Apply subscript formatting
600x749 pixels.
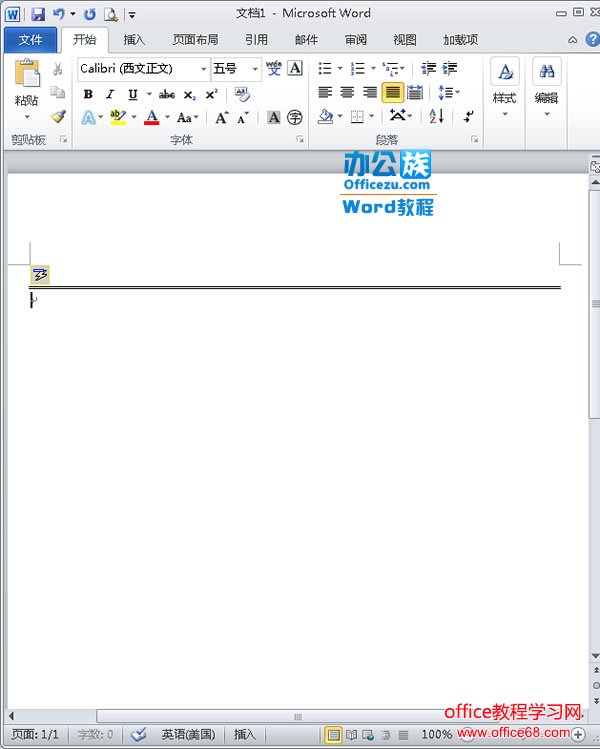[x=190, y=95]
